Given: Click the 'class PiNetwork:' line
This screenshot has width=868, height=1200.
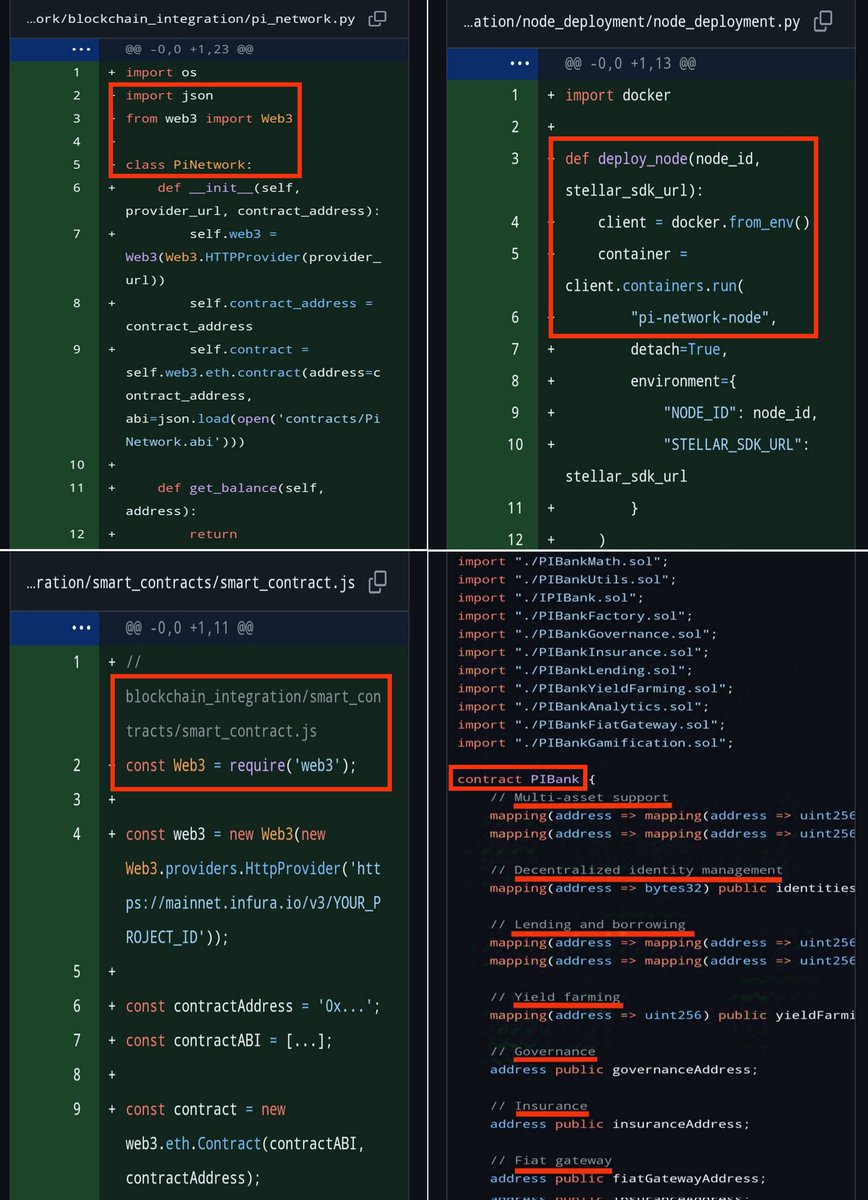Looking at the screenshot, I should [190, 165].
